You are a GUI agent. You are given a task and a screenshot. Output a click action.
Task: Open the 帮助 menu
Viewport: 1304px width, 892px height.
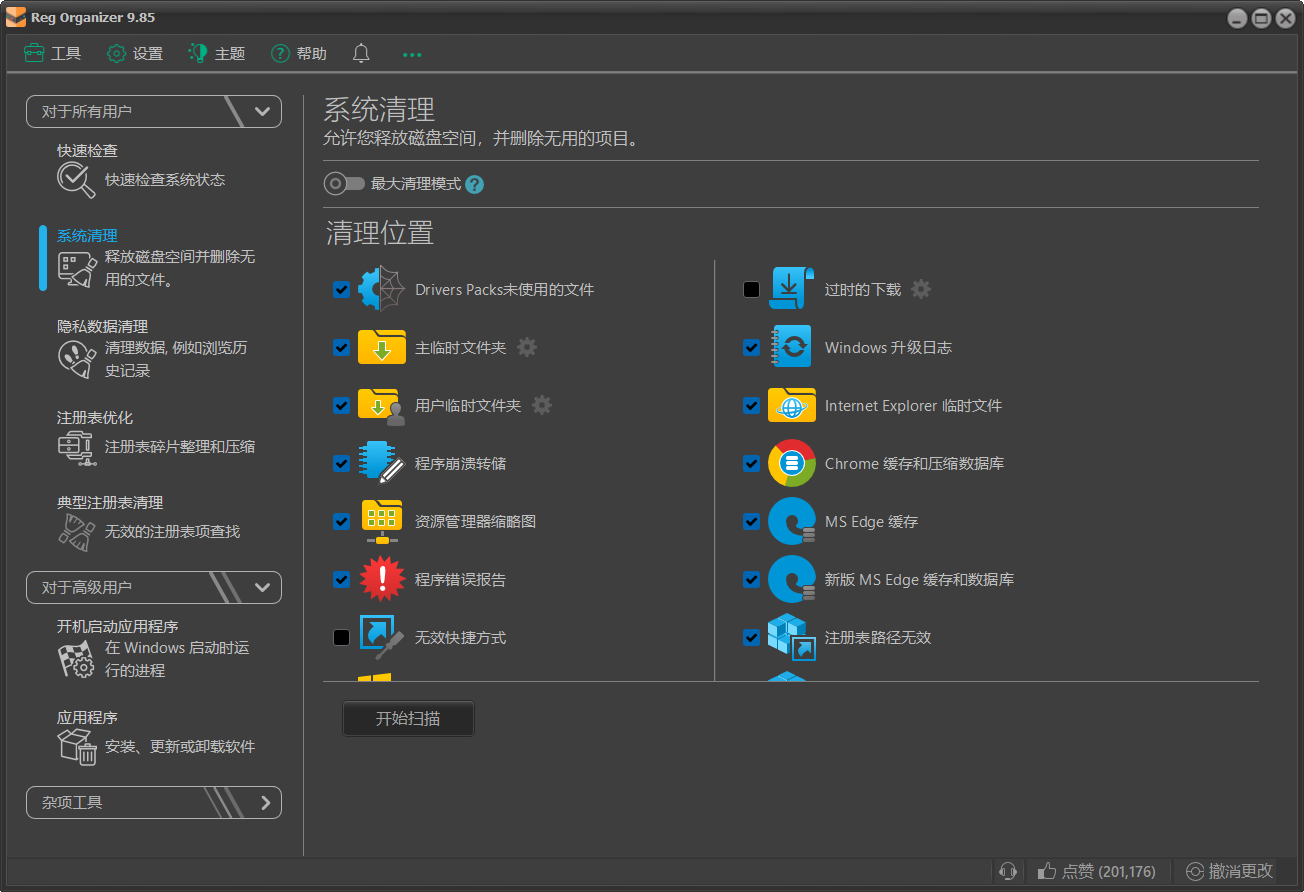coord(299,54)
